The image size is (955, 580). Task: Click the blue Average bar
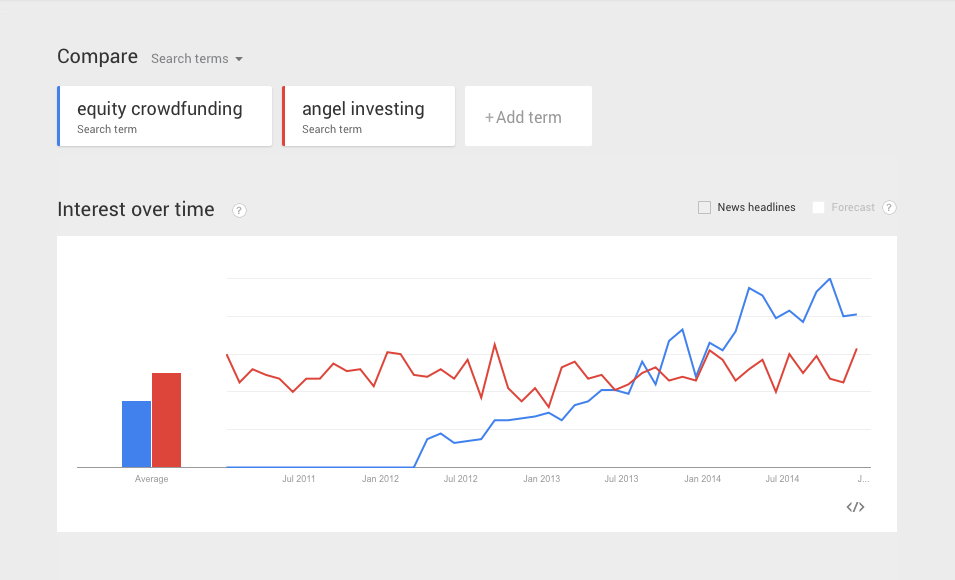coord(136,434)
